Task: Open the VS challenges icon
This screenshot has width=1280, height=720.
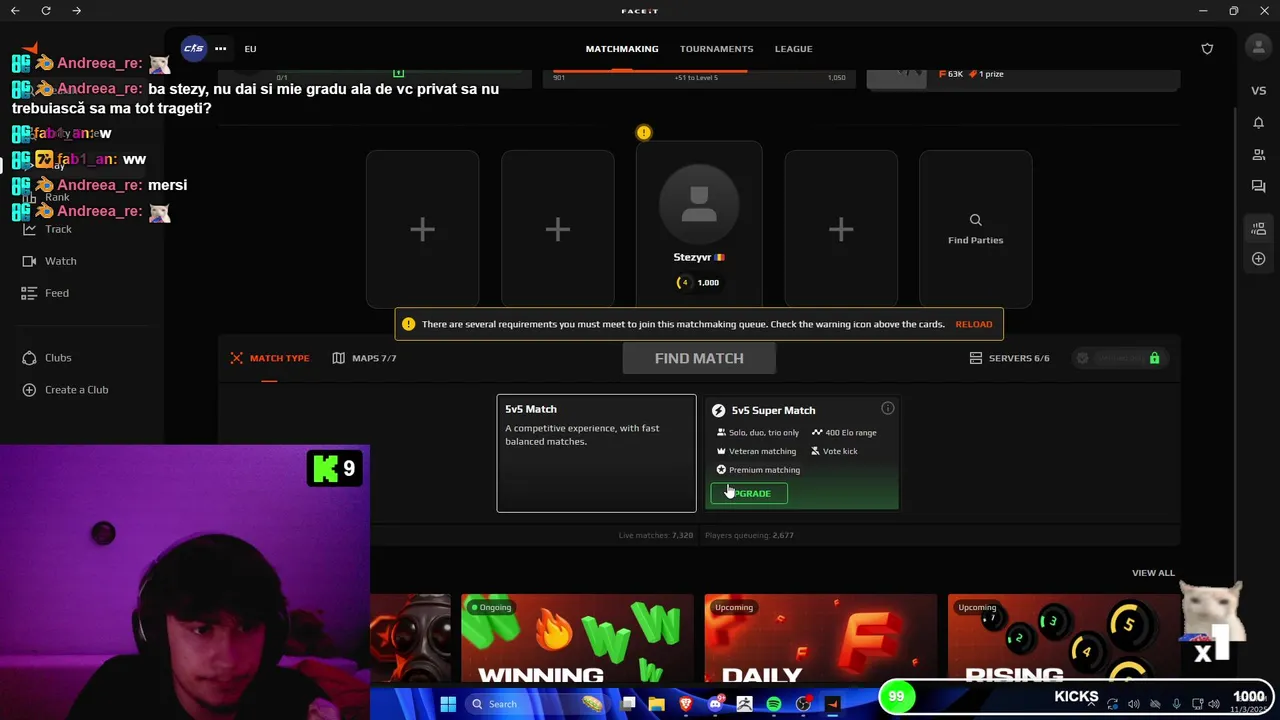Action: [1258, 90]
